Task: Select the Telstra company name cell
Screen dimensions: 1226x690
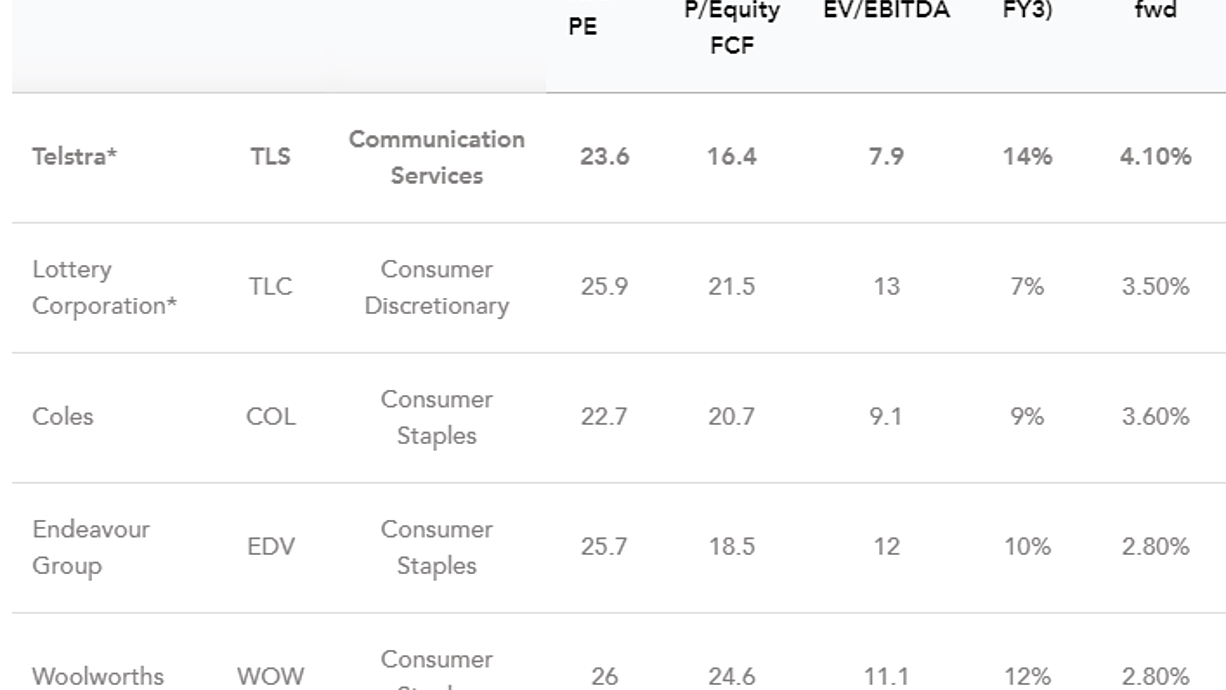Action: click(75, 157)
